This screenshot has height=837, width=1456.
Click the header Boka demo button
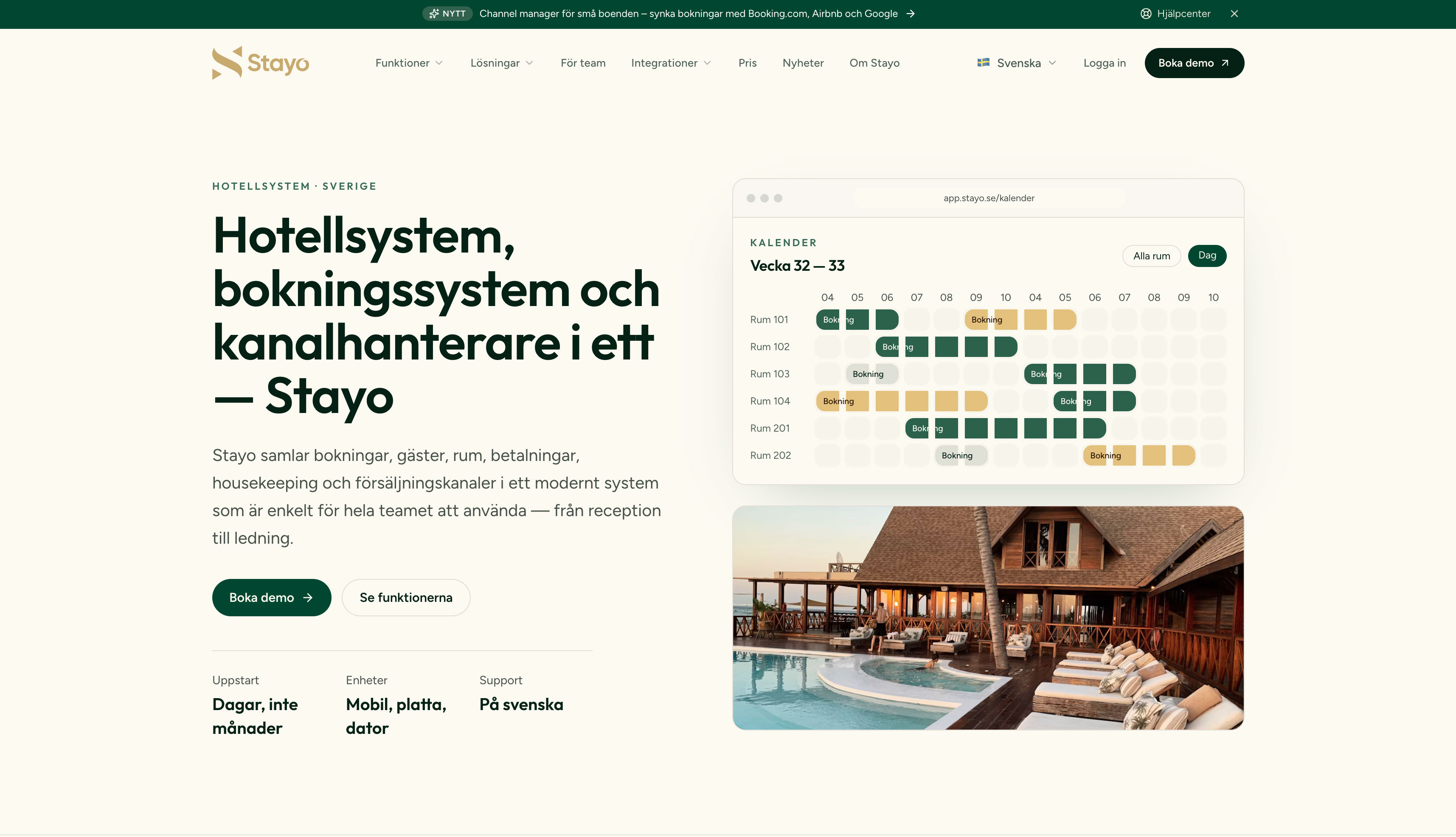[1194, 63]
